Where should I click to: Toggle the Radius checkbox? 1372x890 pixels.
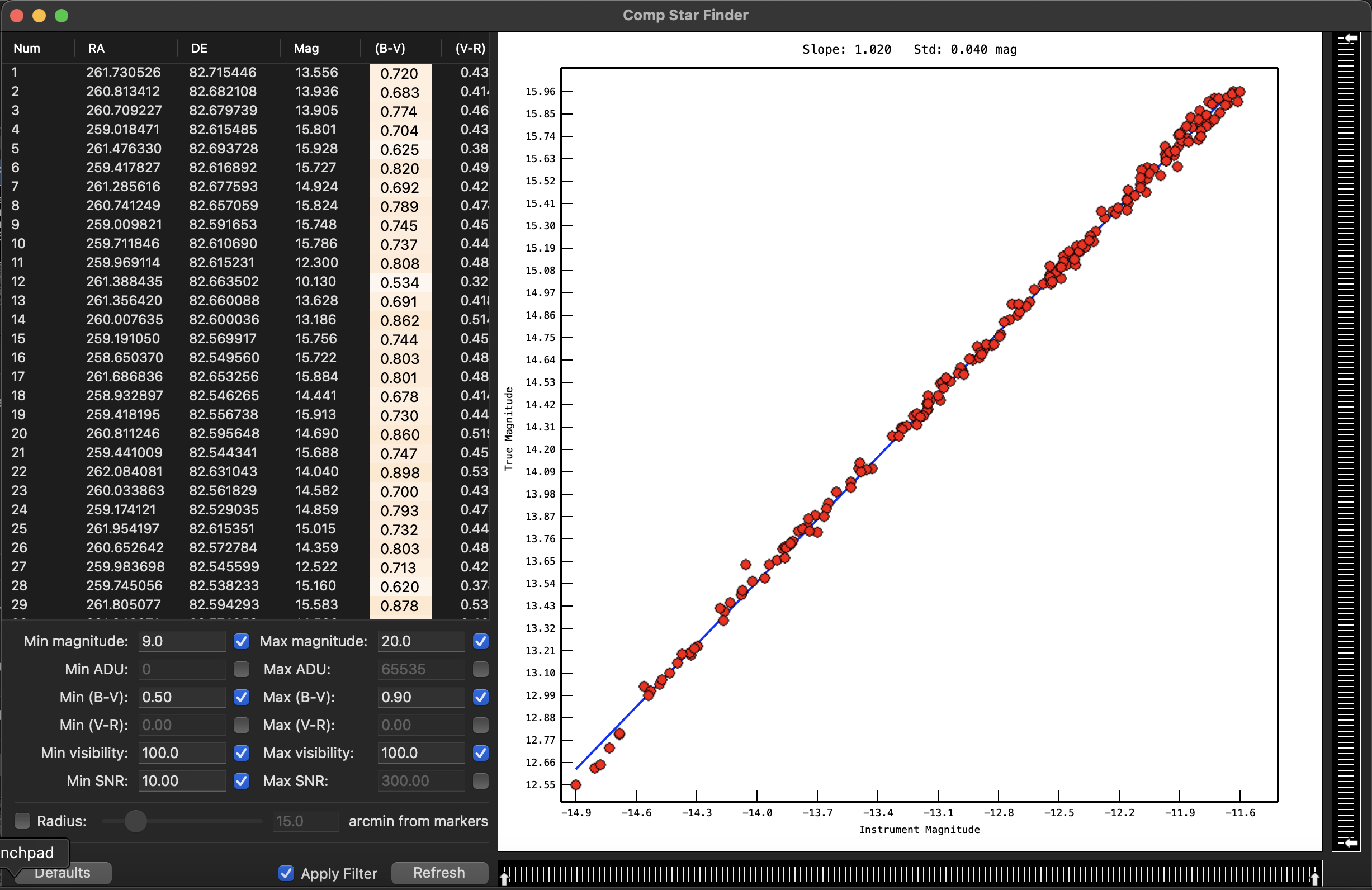pos(22,820)
